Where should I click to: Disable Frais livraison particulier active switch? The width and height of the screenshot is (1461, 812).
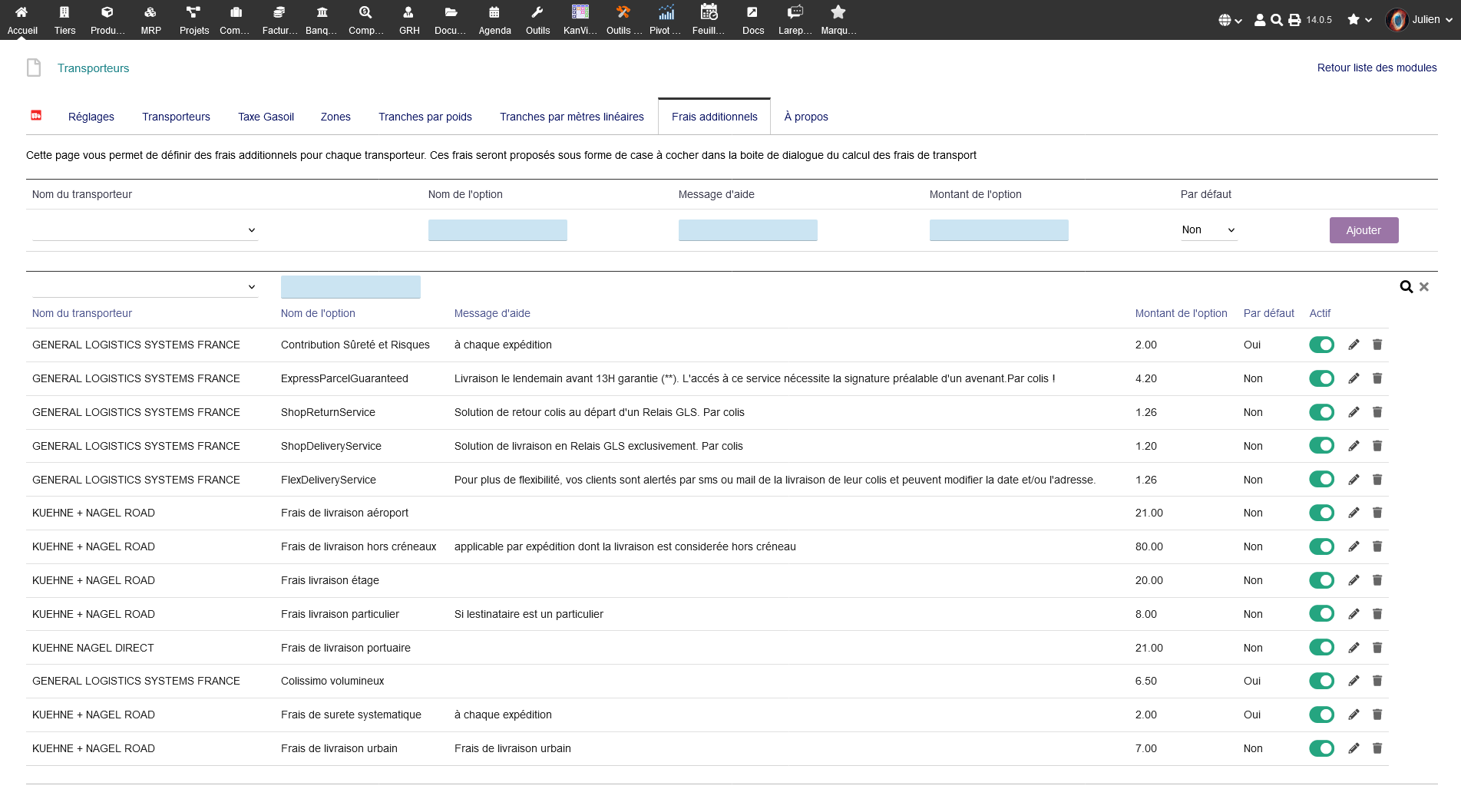(x=1322, y=614)
